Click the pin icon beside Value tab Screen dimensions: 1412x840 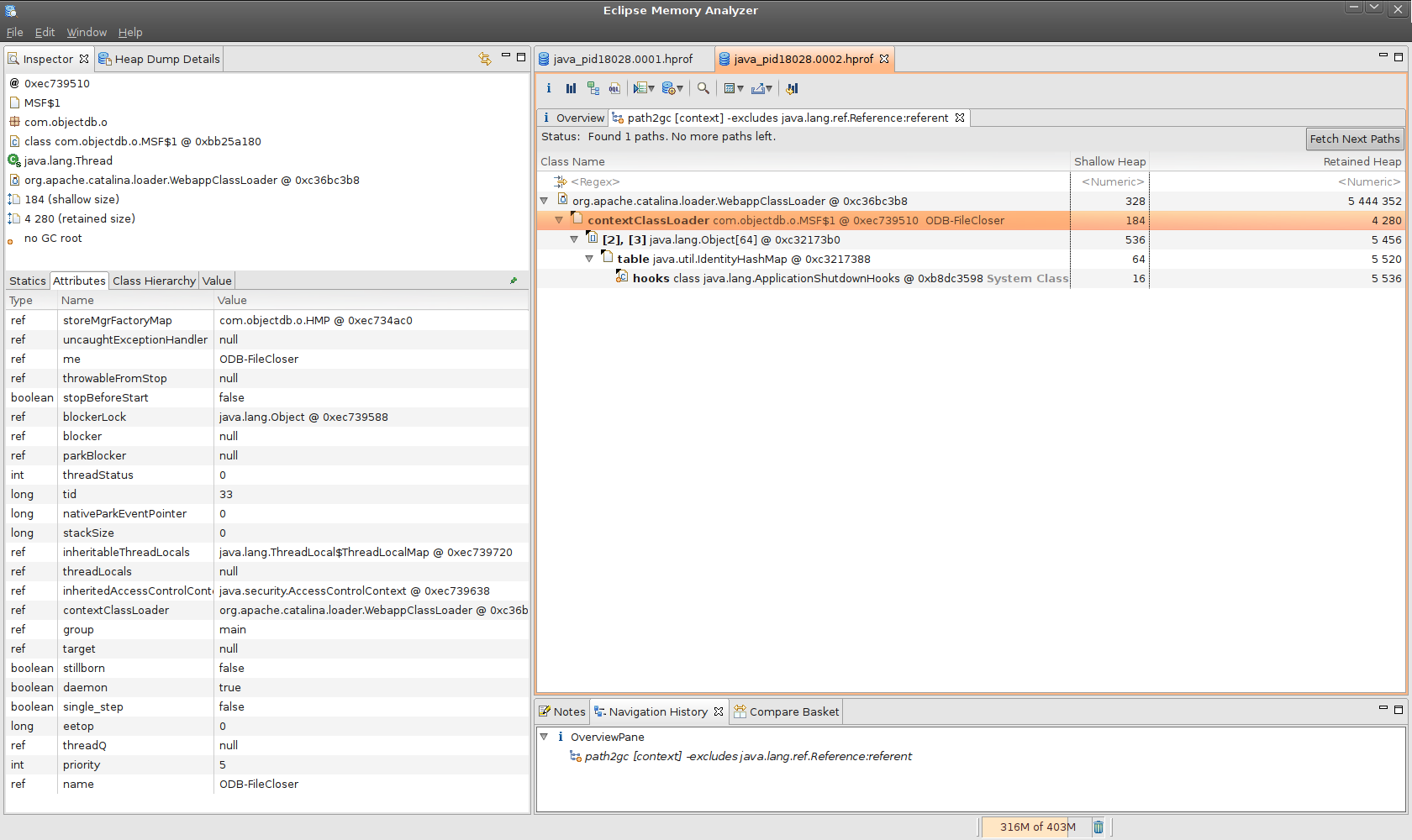click(514, 281)
